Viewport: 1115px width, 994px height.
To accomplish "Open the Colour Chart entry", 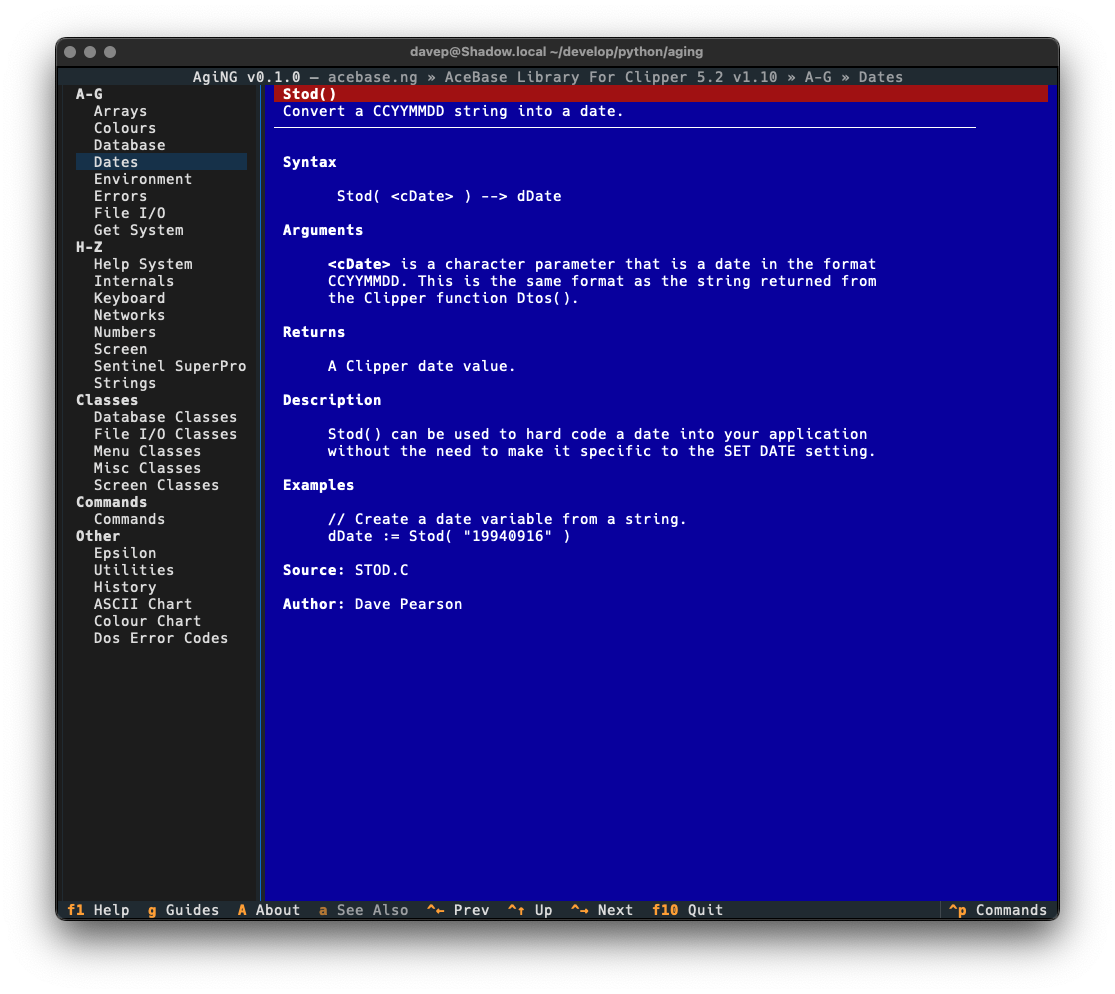I will click(x=147, y=621).
